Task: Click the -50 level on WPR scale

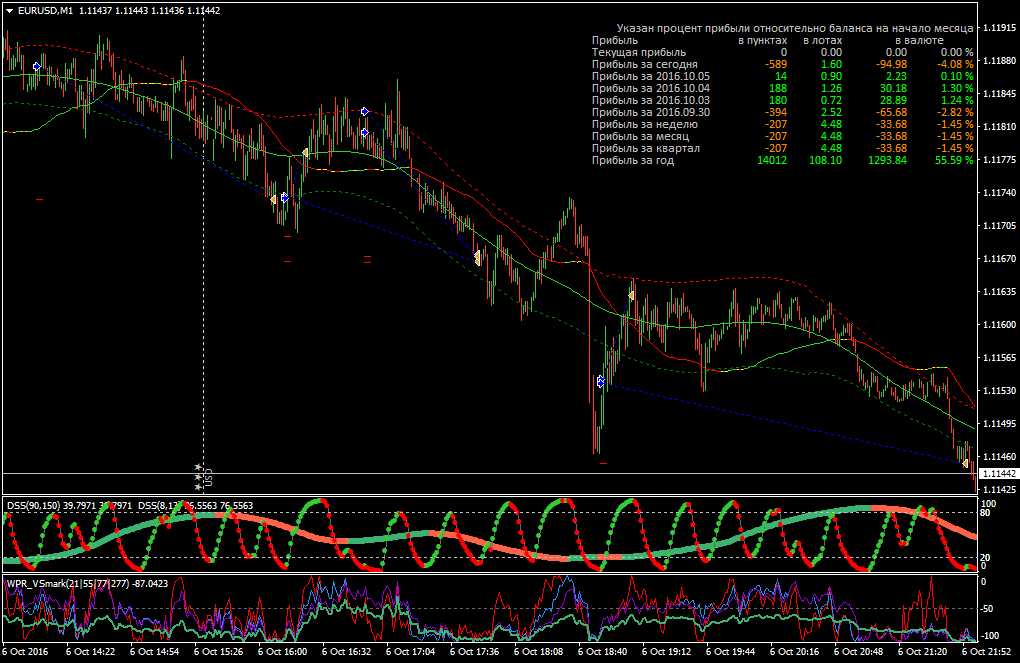Action: 989,609
